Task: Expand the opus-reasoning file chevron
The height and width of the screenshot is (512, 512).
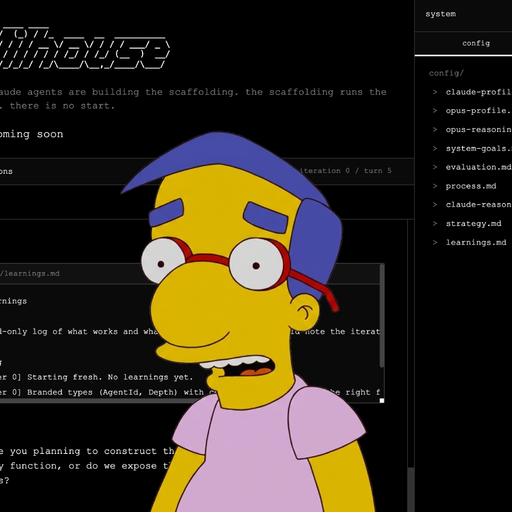Action: click(x=435, y=130)
